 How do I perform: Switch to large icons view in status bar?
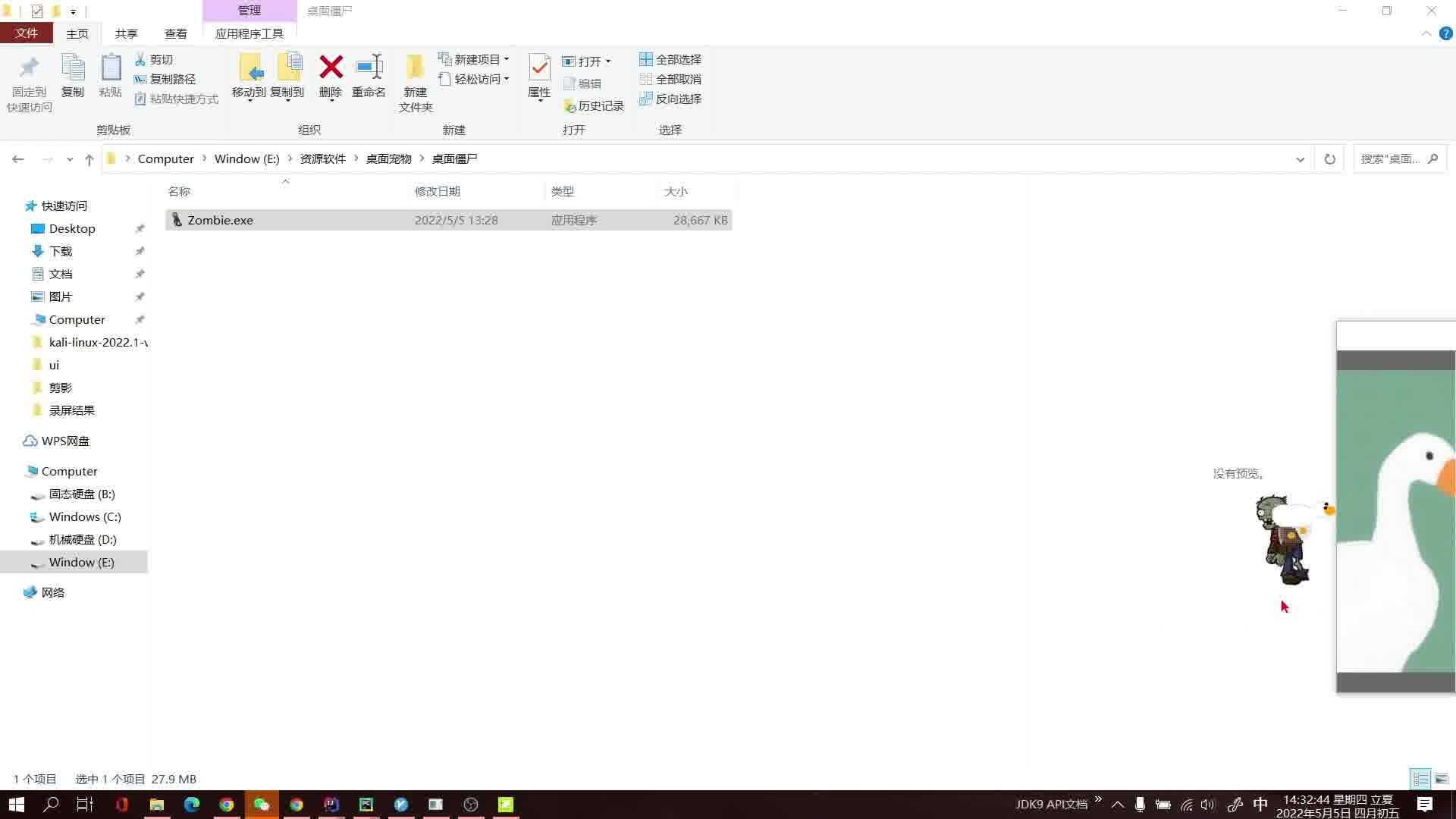[1442, 779]
